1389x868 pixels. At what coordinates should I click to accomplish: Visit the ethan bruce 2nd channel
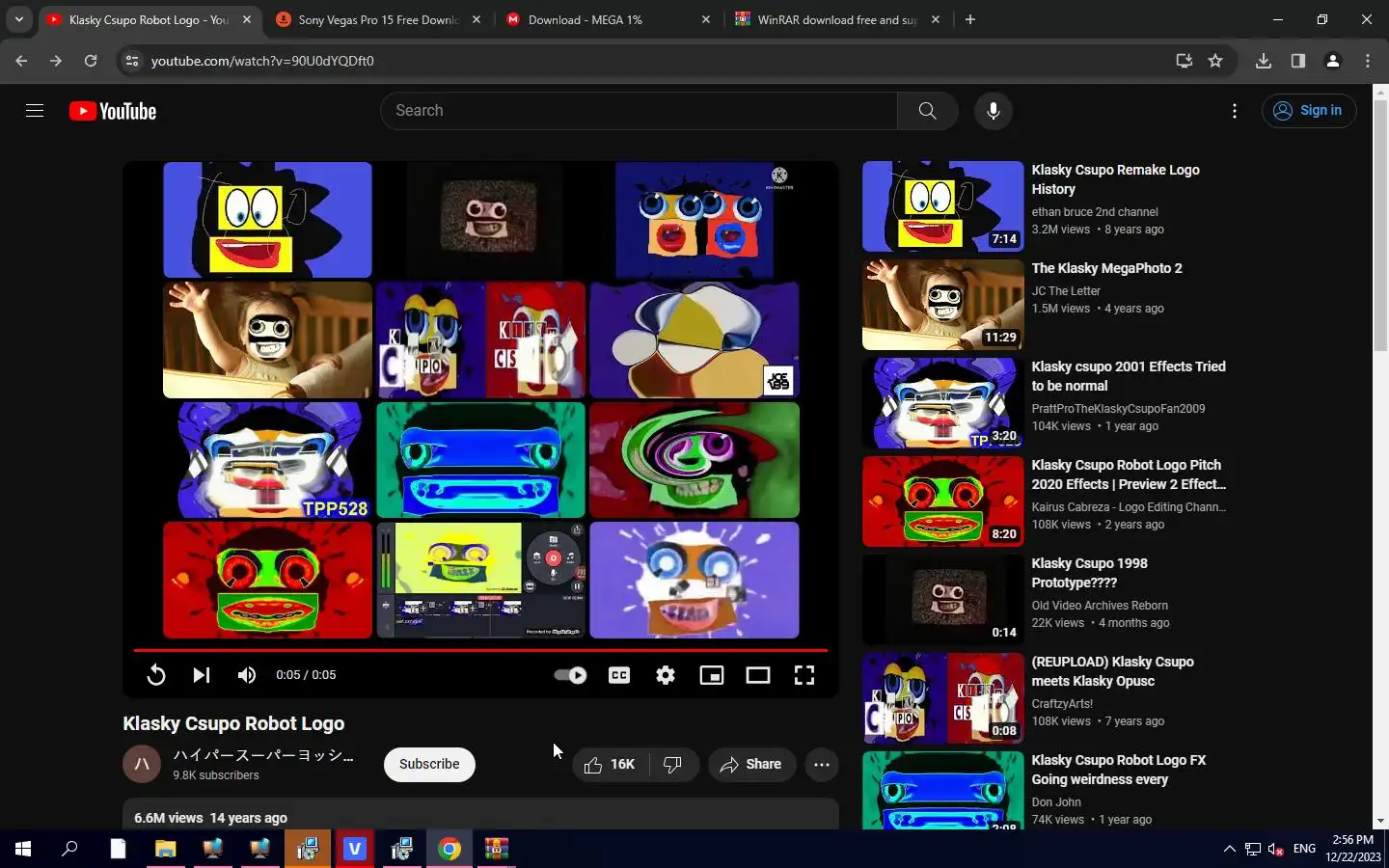click(1095, 212)
